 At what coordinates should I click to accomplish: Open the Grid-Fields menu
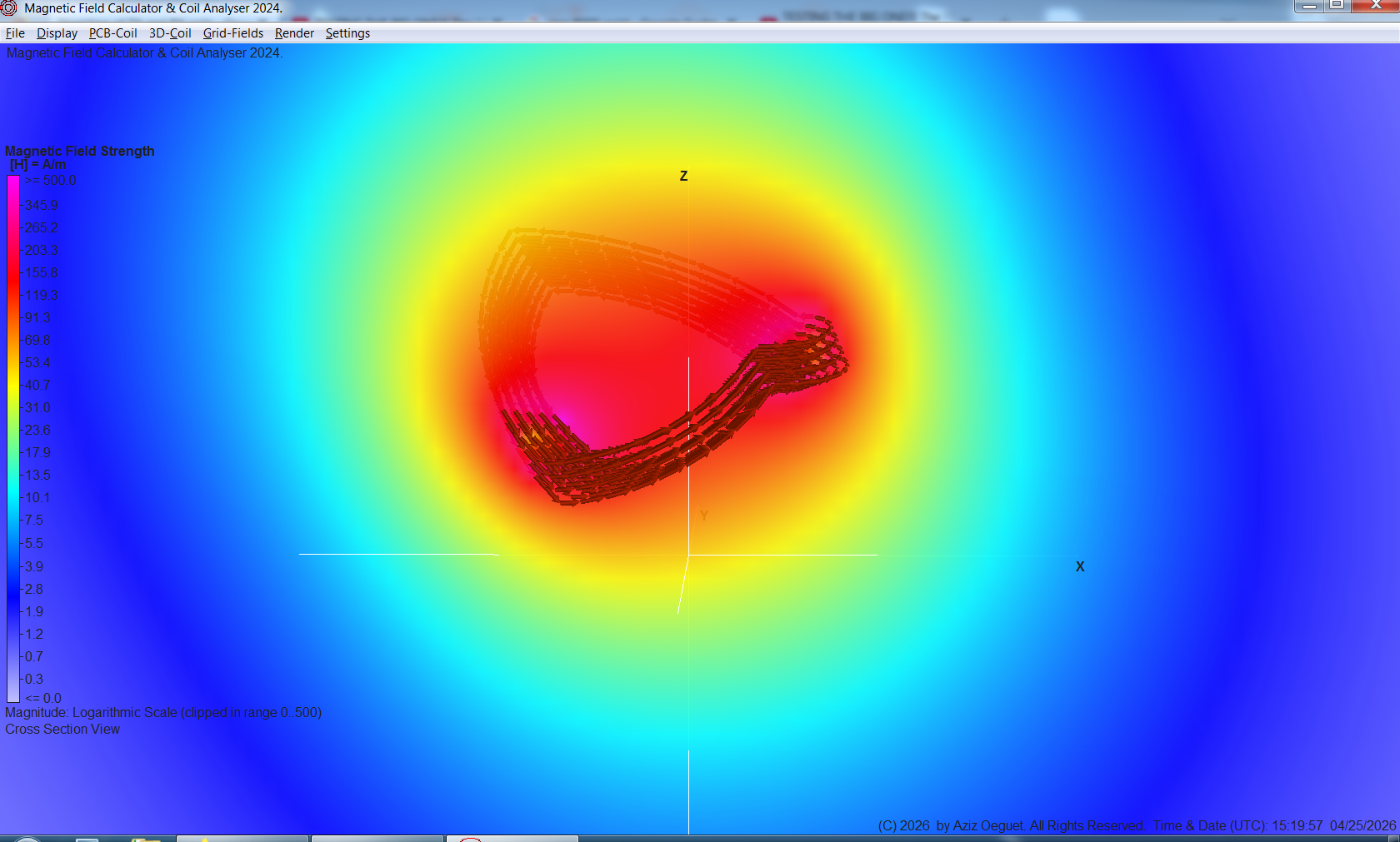(x=233, y=33)
